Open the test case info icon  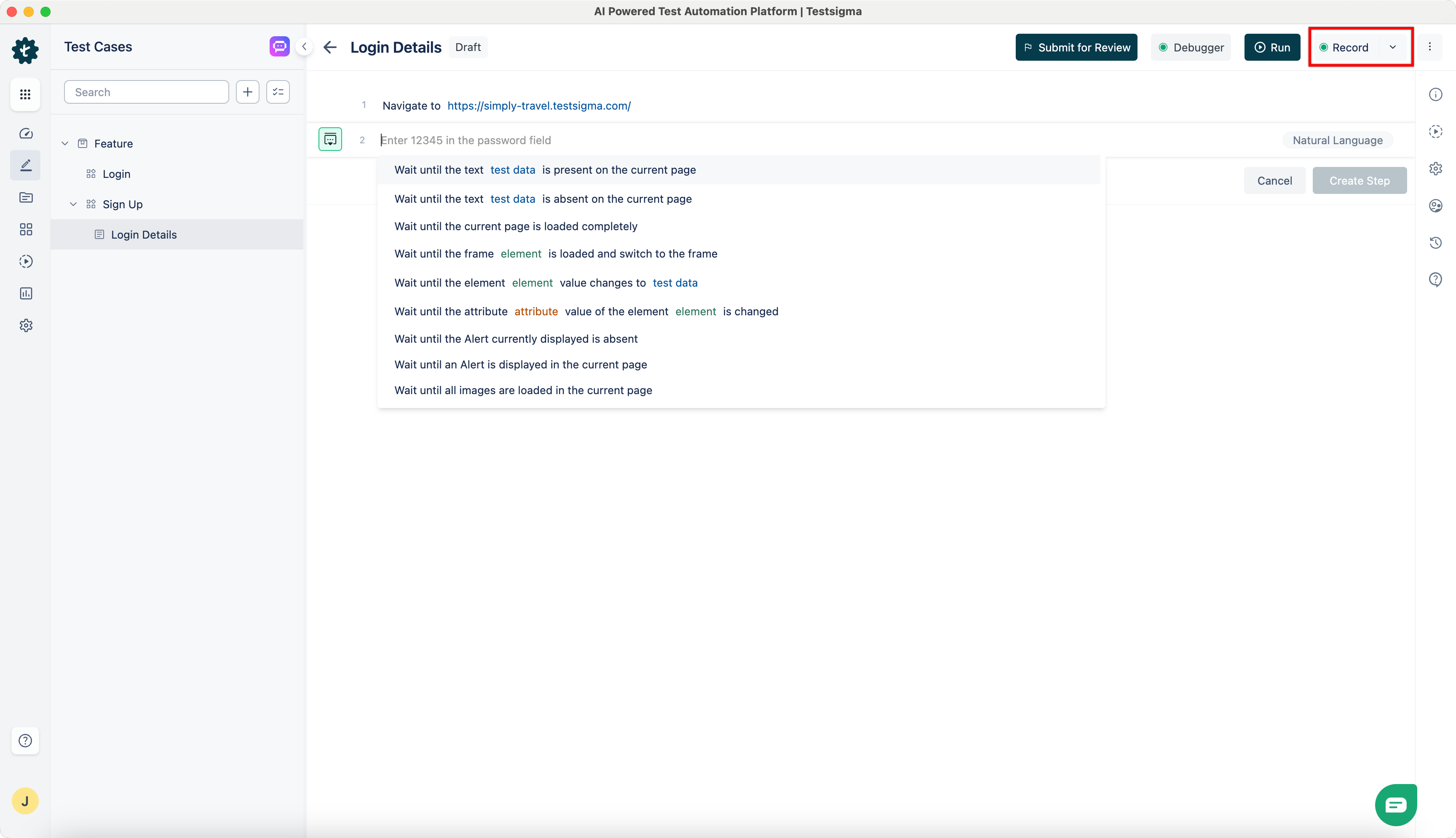point(1436,94)
